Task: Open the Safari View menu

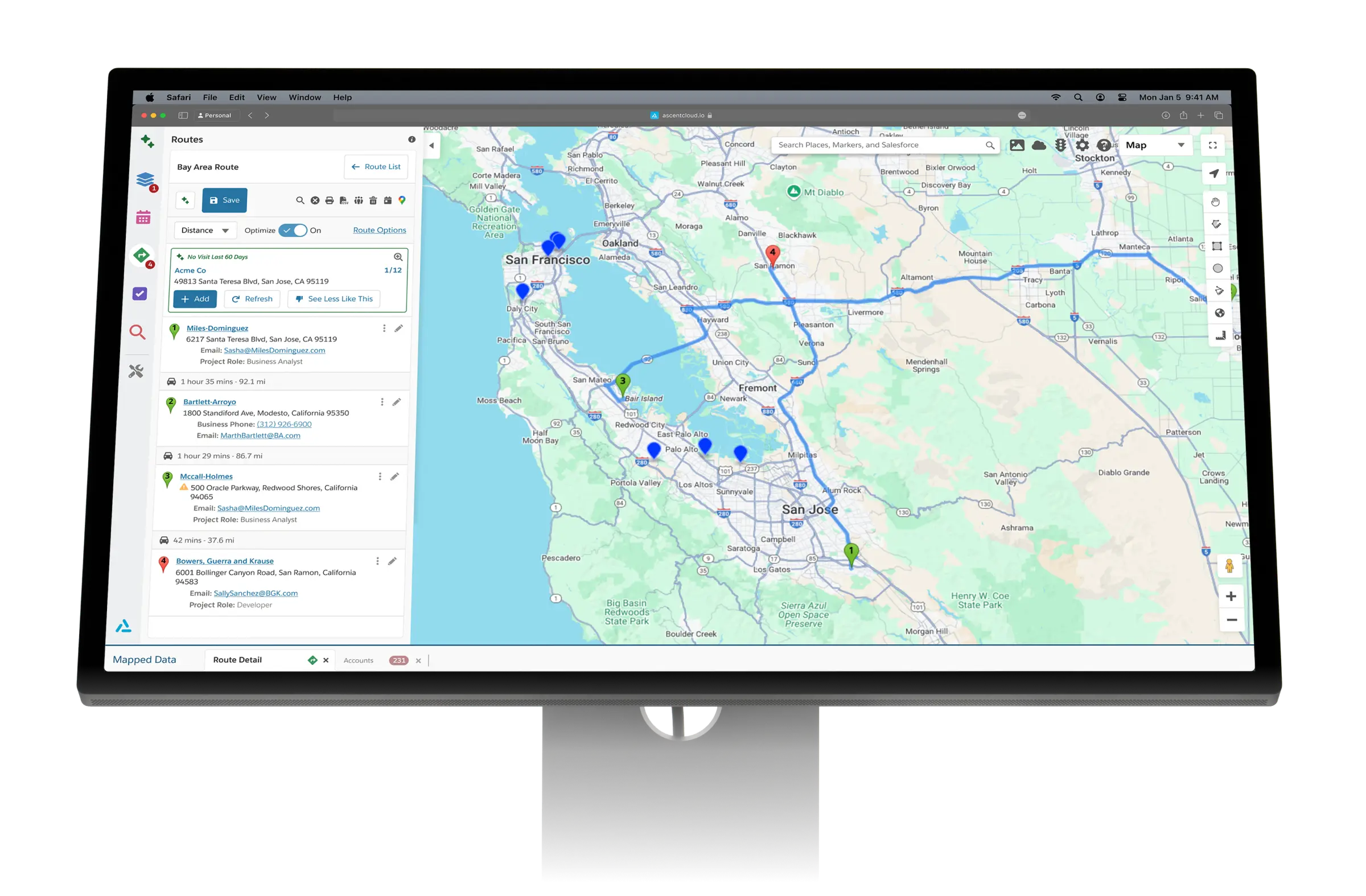Action: (x=266, y=97)
